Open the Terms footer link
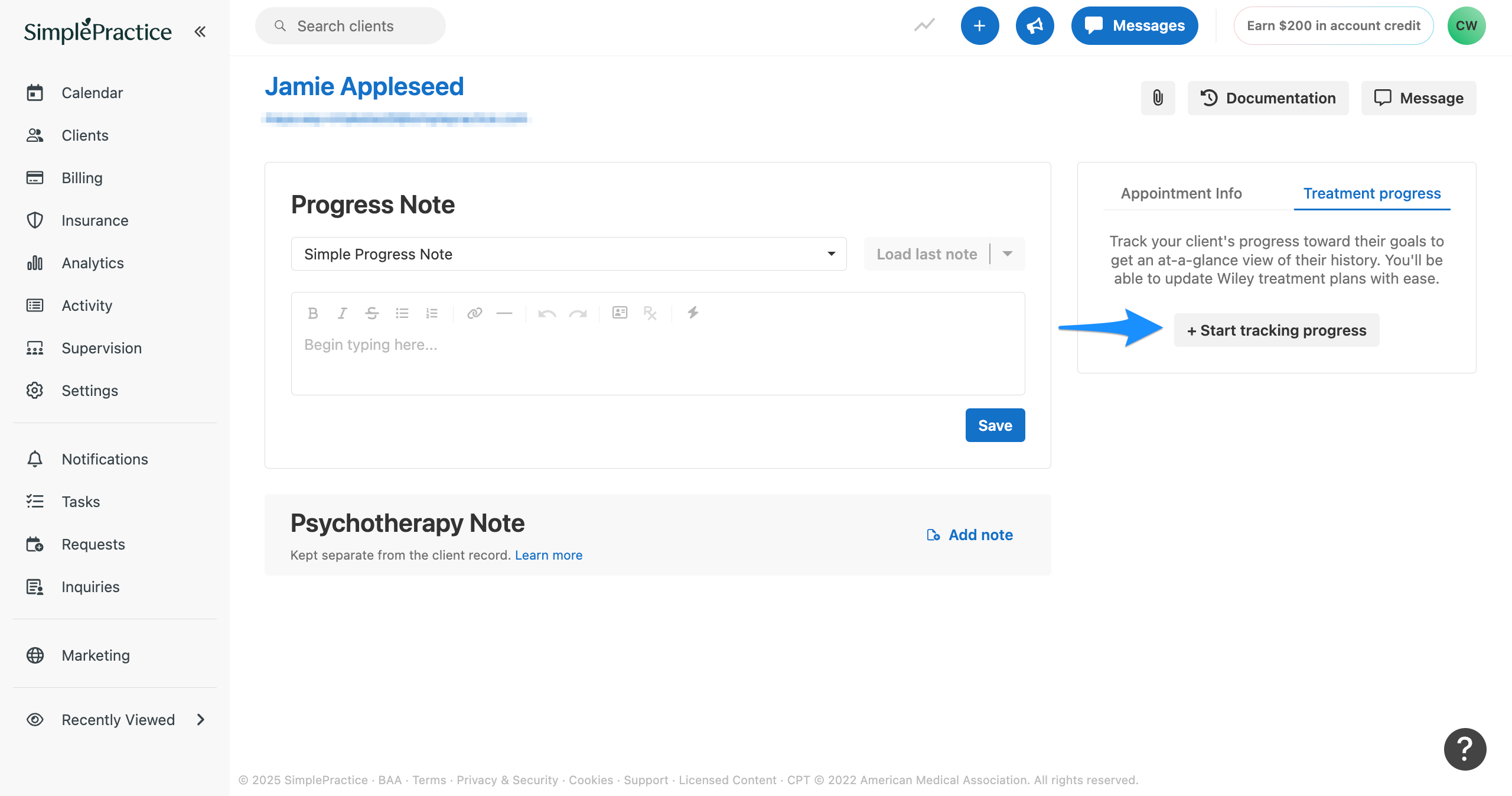Viewport: 1512px width, 796px height. click(429, 780)
